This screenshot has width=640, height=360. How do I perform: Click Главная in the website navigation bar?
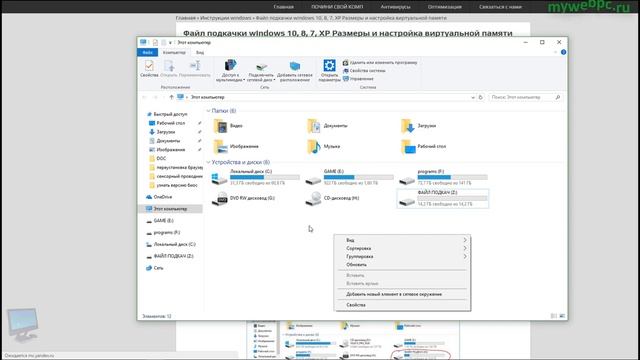(283, 7)
